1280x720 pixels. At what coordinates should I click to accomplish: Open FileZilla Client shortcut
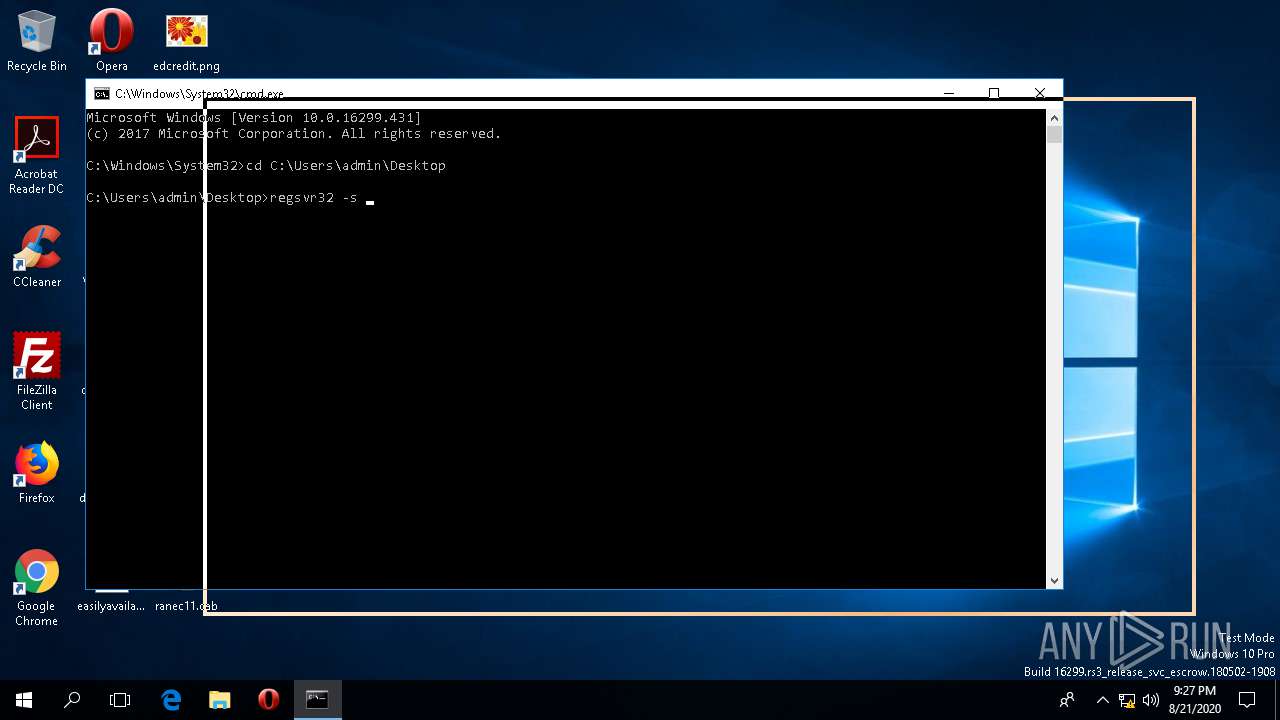pyautogui.click(x=37, y=371)
